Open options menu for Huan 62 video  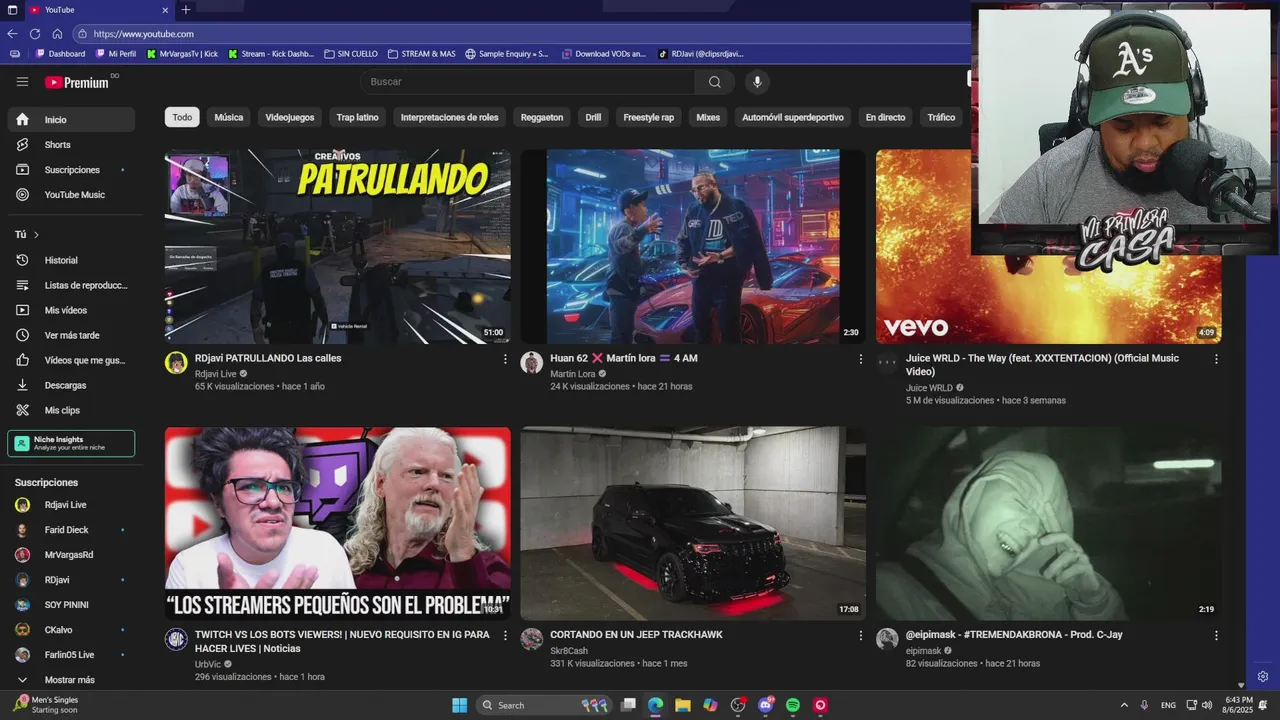click(x=860, y=359)
